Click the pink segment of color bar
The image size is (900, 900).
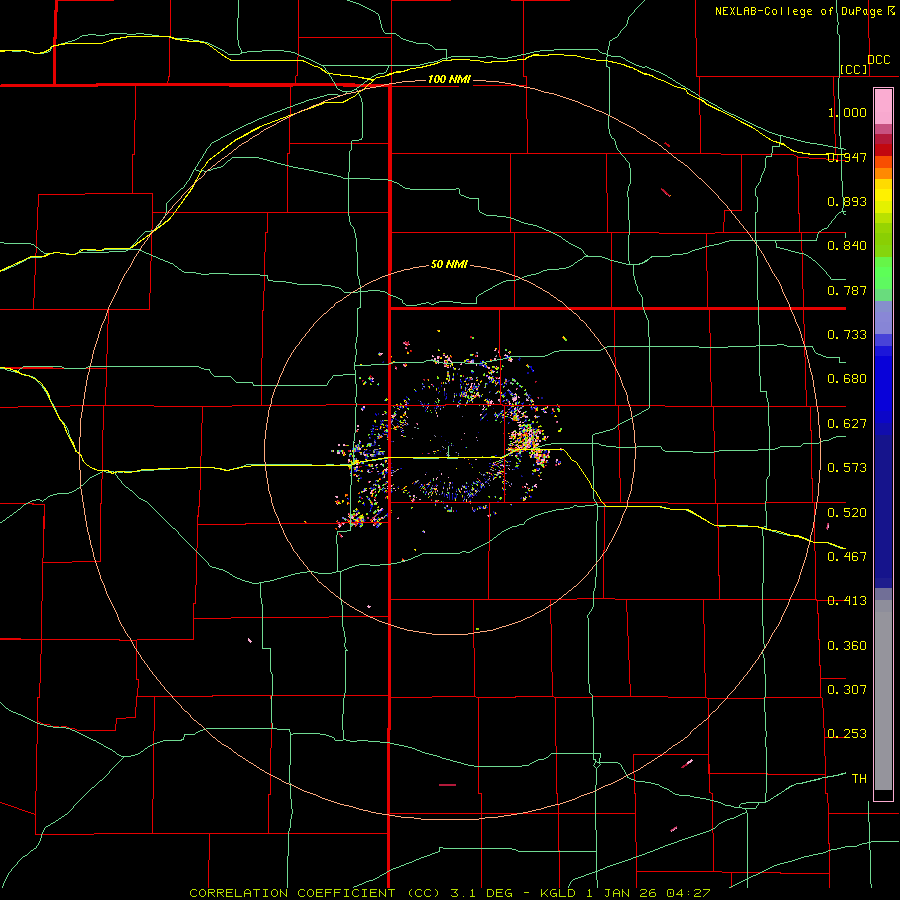tap(883, 107)
